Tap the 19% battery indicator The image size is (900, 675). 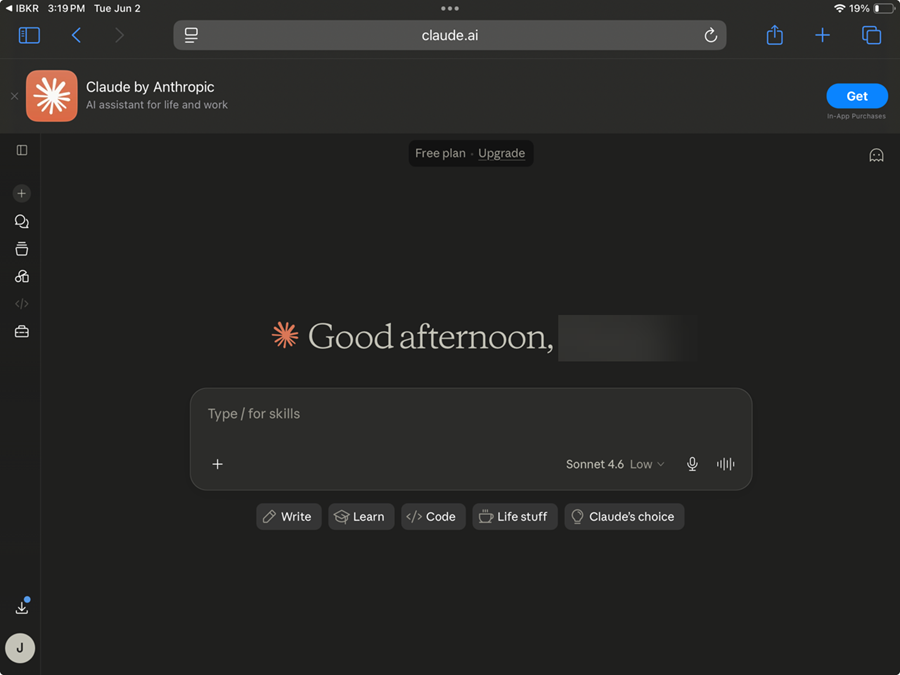[871, 8]
